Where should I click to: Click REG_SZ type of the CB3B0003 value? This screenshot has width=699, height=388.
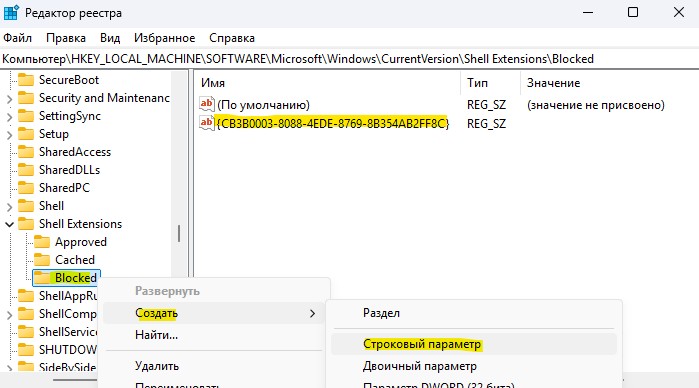(x=486, y=124)
